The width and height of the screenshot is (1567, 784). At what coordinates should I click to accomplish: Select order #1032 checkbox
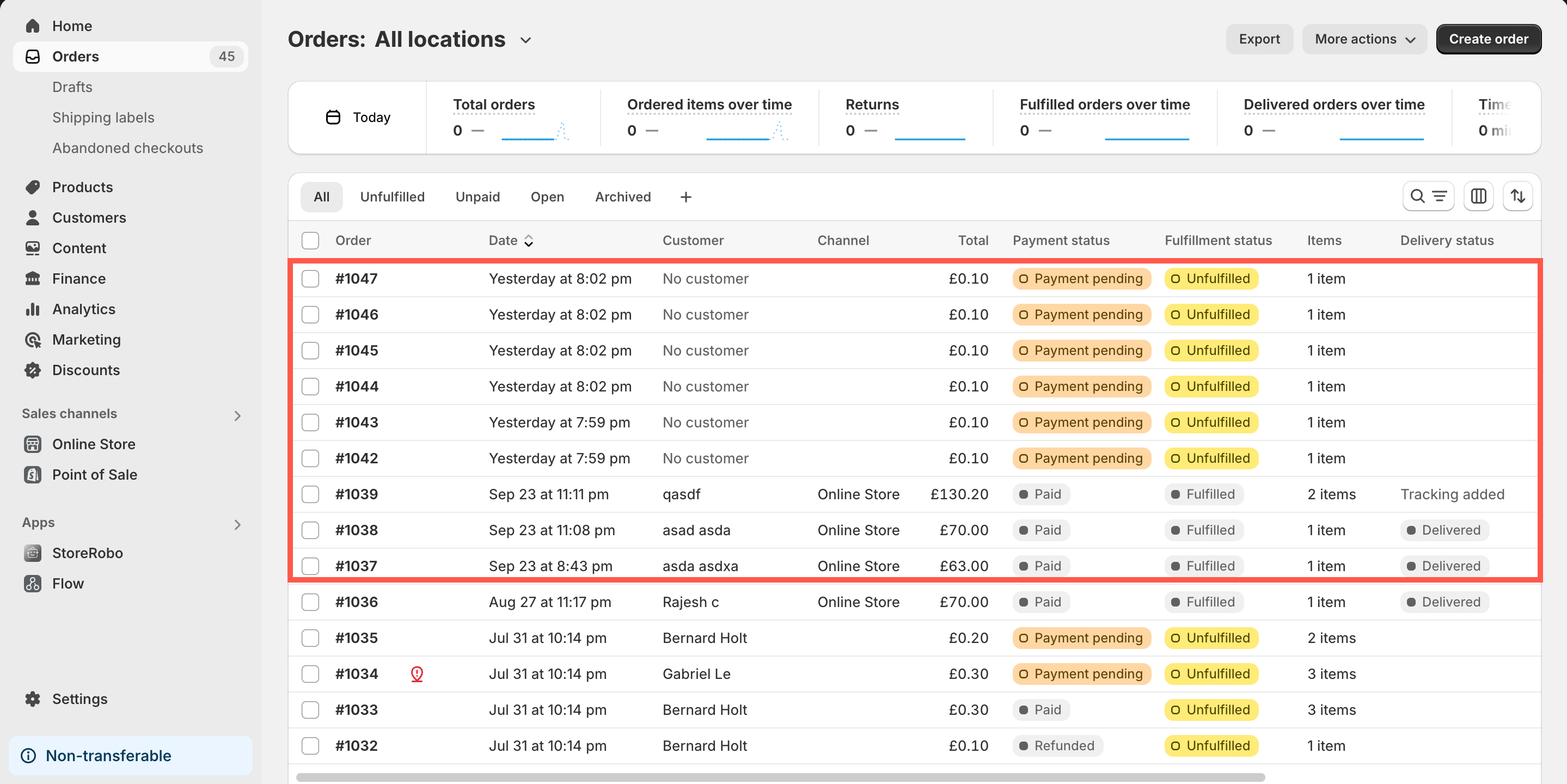coord(310,745)
